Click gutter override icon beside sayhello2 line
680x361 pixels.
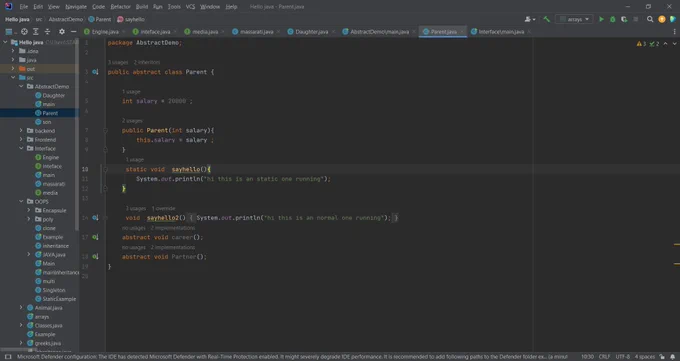point(95,218)
